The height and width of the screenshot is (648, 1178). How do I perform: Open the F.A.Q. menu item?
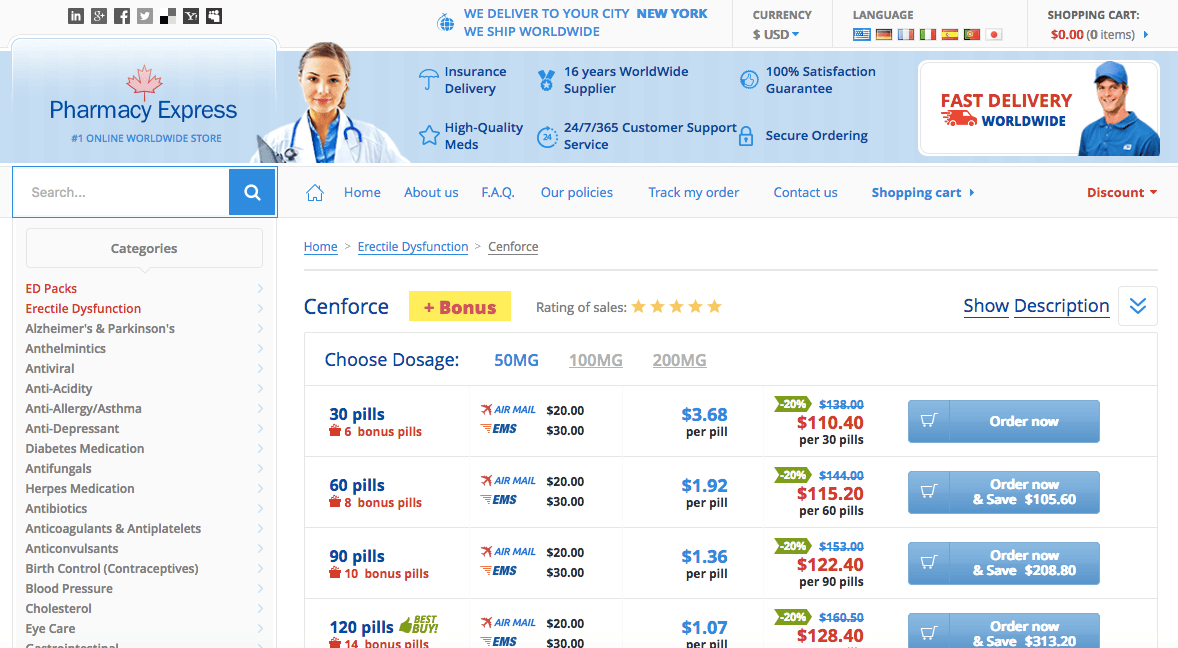pos(498,193)
